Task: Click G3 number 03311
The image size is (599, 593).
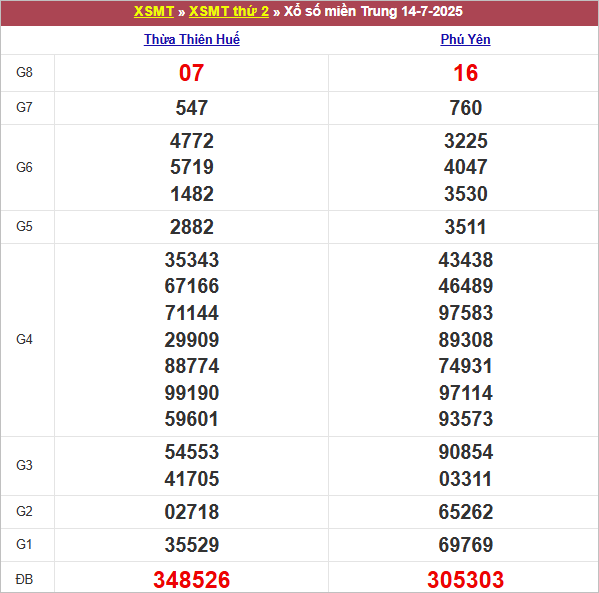Action: point(465,479)
